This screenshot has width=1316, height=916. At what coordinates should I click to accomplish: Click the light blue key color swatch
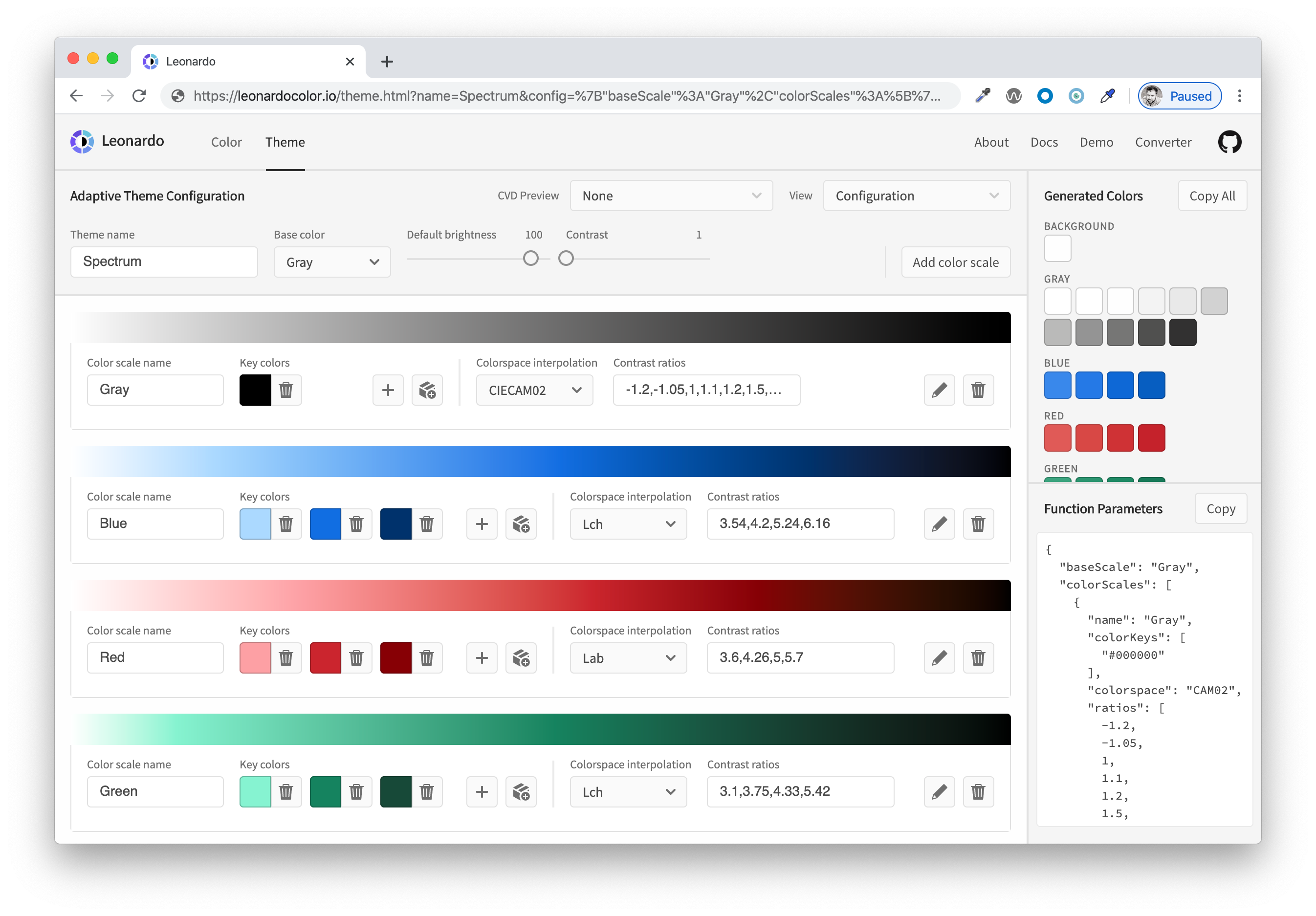(x=255, y=524)
